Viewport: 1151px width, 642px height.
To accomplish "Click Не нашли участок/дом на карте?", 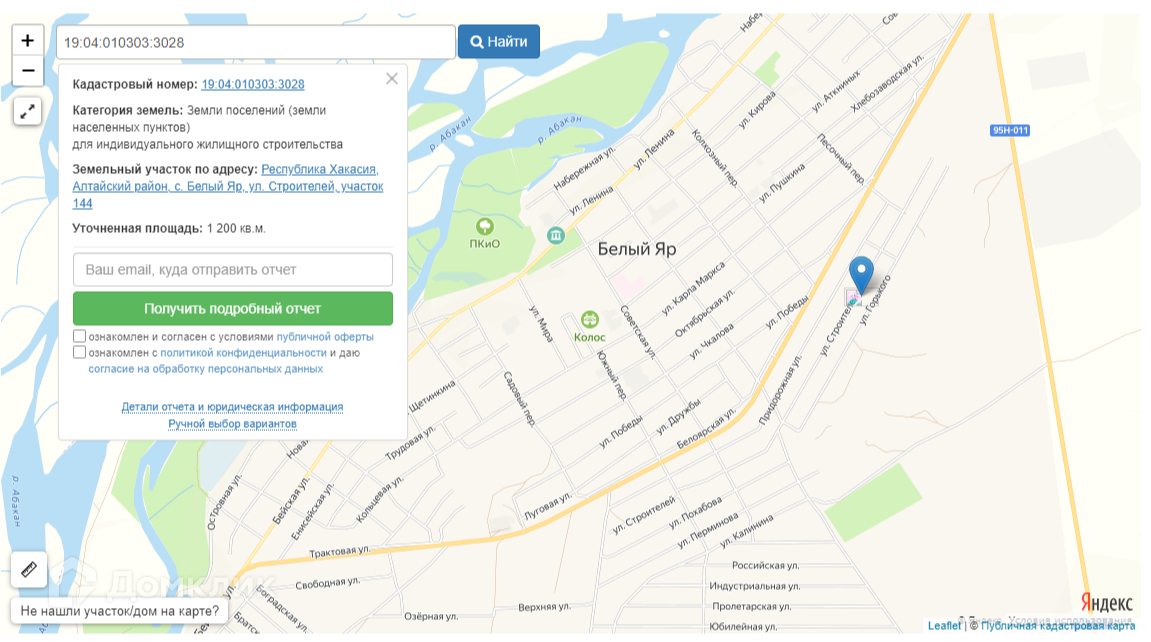I will tap(120, 610).
